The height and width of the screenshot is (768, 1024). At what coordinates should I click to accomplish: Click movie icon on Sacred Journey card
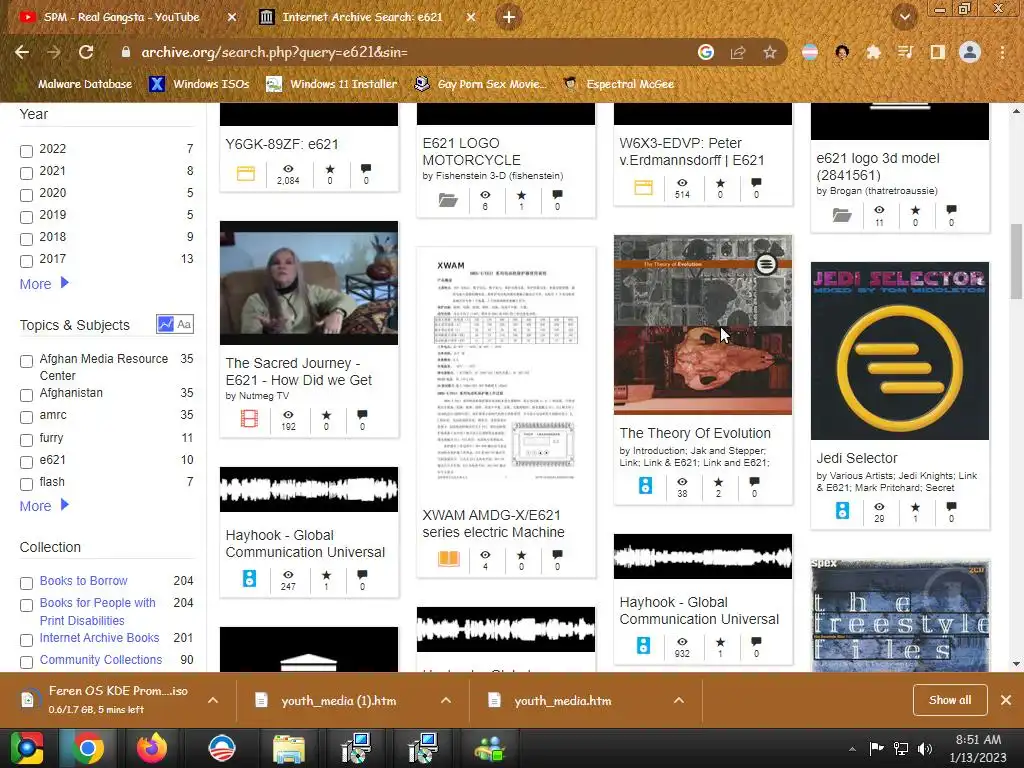point(249,418)
